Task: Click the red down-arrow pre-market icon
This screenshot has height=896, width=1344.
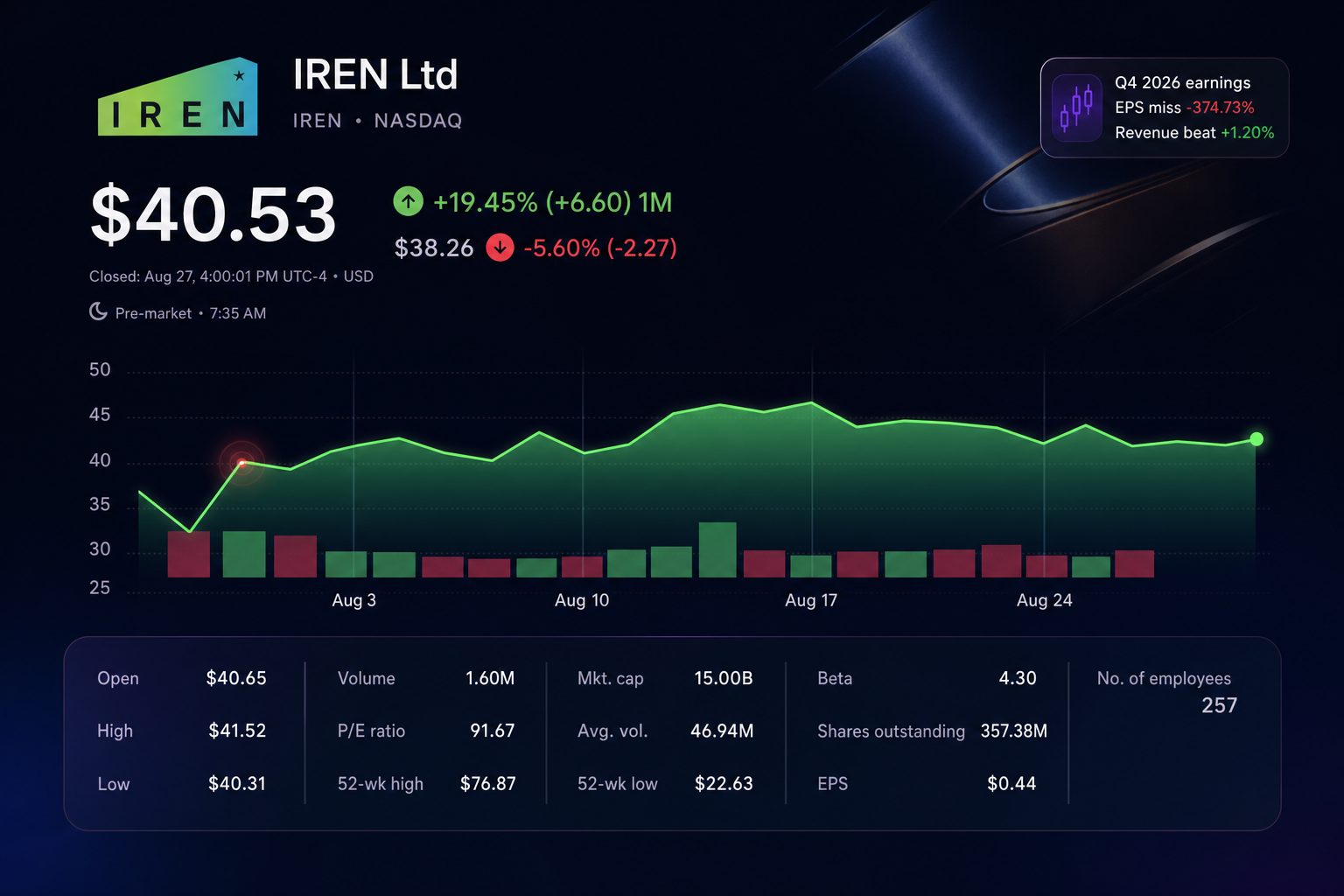Action: [500, 248]
